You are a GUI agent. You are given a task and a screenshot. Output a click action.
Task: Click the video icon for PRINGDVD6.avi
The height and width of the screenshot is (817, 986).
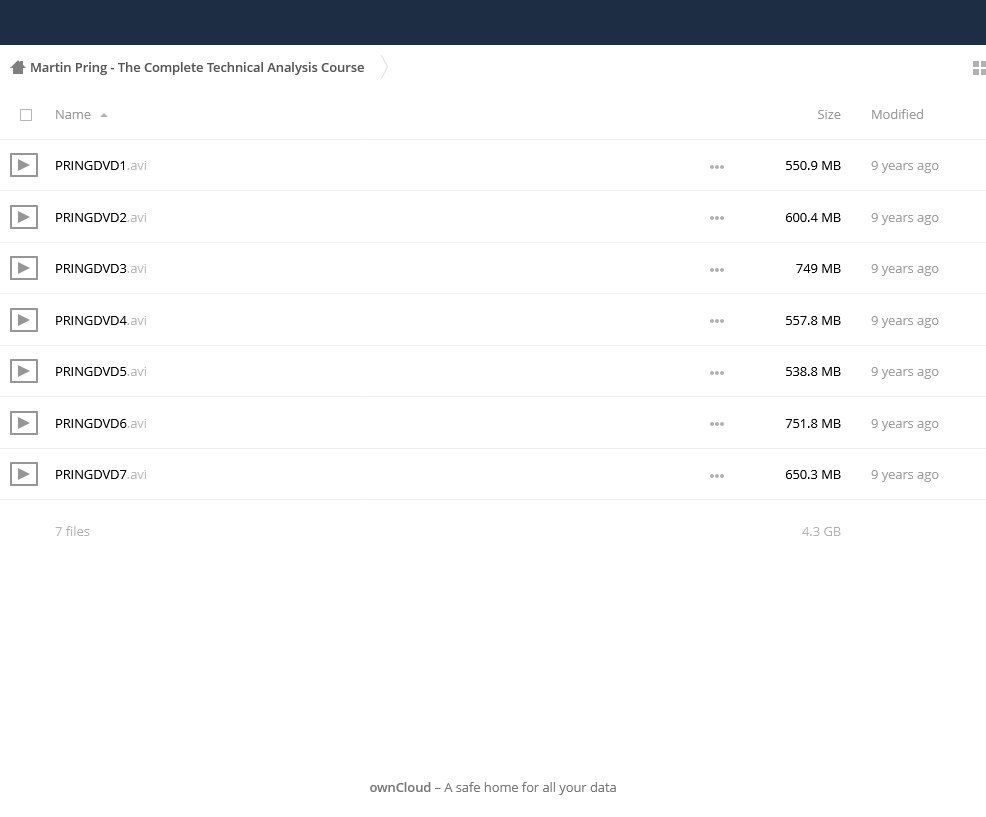click(x=24, y=423)
